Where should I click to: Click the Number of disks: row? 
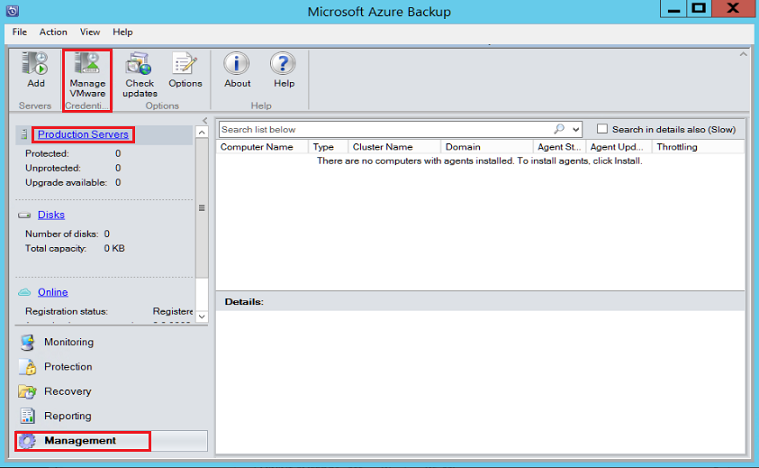pyautogui.click(x=67, y=234)
